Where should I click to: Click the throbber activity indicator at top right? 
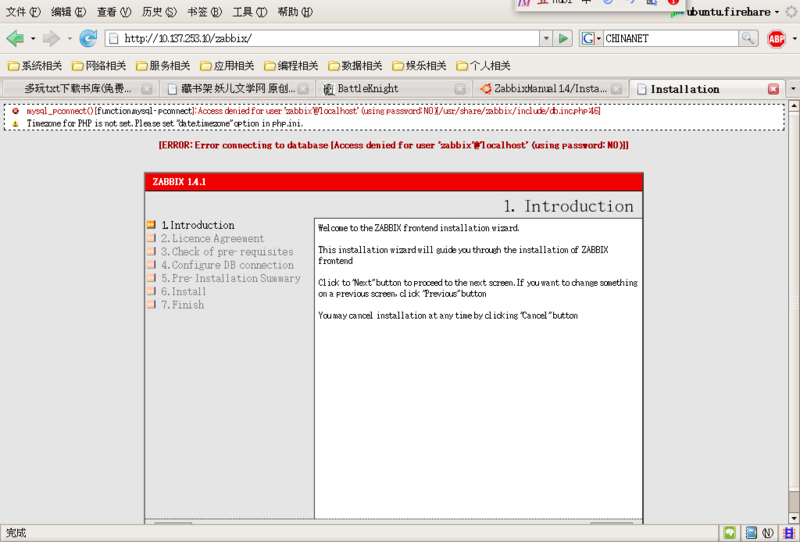point(792,11)
